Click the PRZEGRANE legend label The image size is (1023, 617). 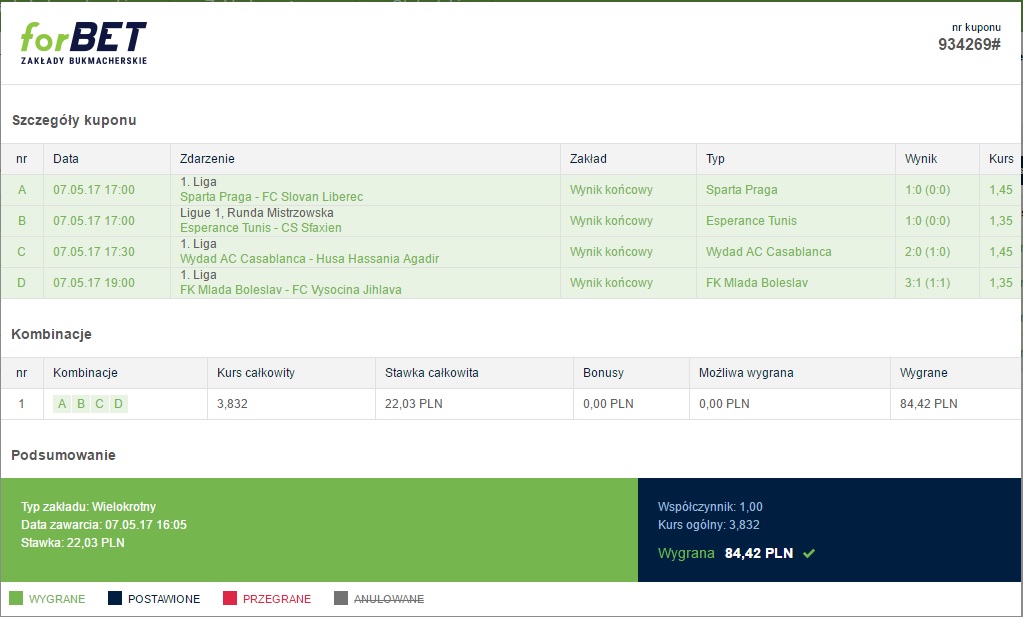[x=277, y=599]
